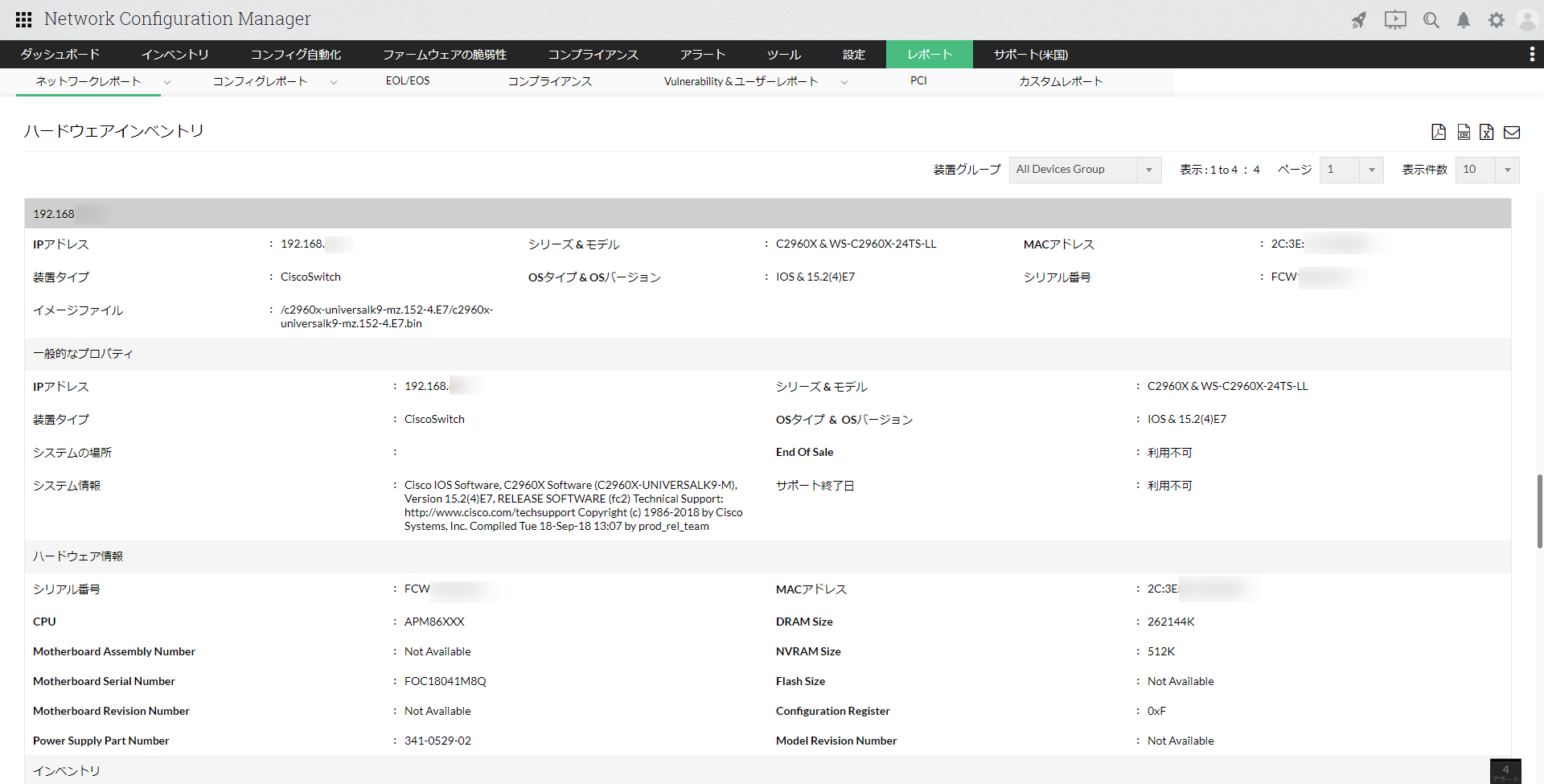Open the All Devices Group dropdown
This screenshot has width=1544, height=784.
(1085, 170)
